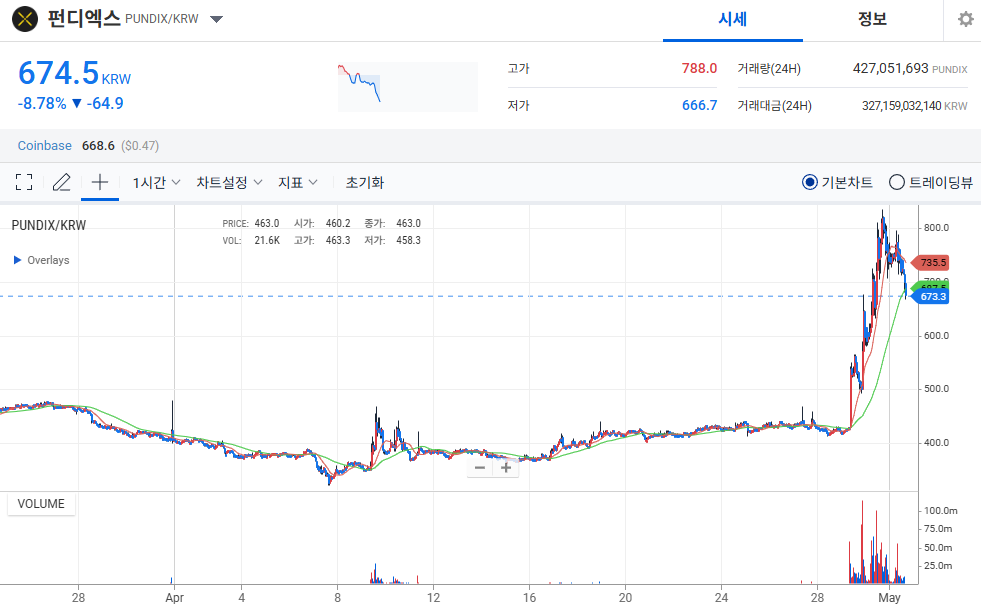
Task: Click the PUNDIX coin logo icon
Action: [x=25, y=19]
